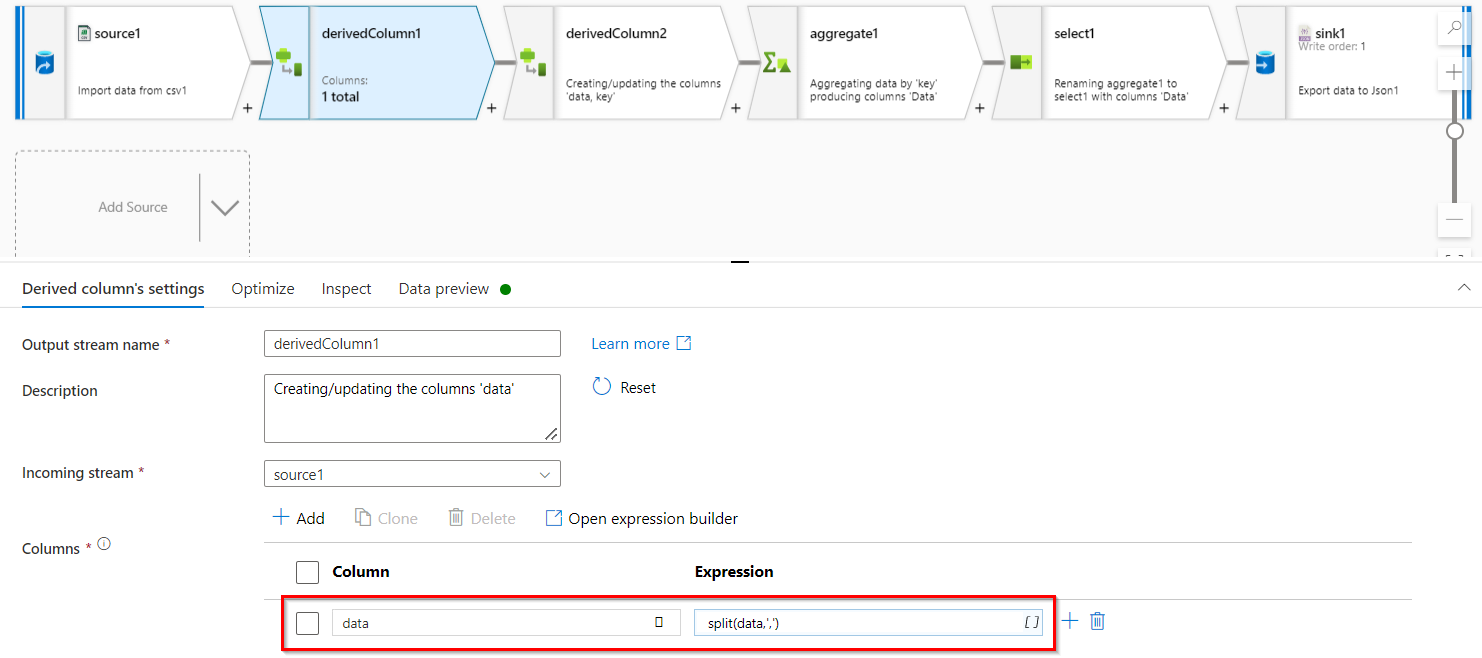Open canvas search magnifier
This screenshot has height=658, width=1482.
coord(1454,28)
